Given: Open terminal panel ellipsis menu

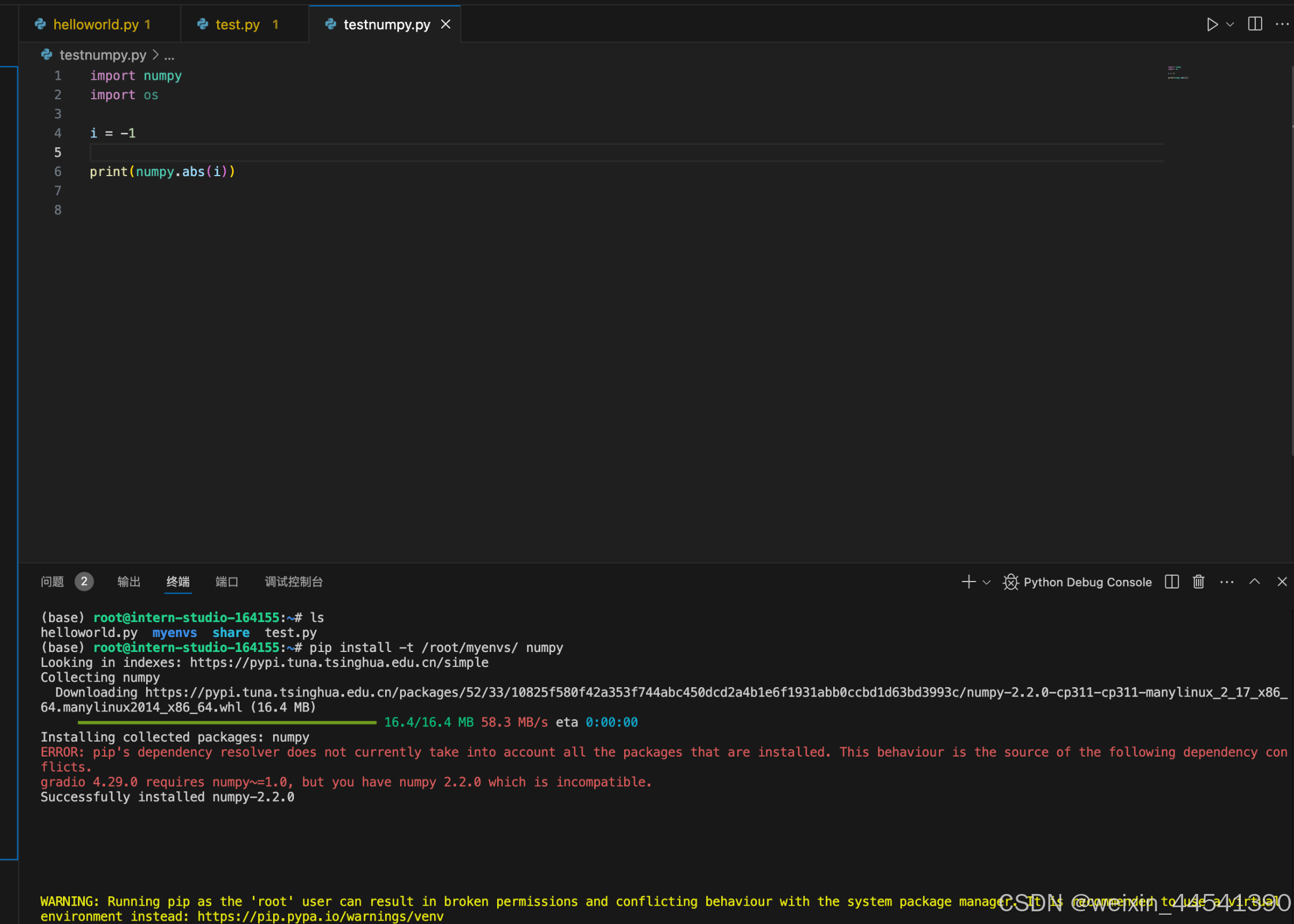Looking at the screenshot, I should tap(1226, 582).
